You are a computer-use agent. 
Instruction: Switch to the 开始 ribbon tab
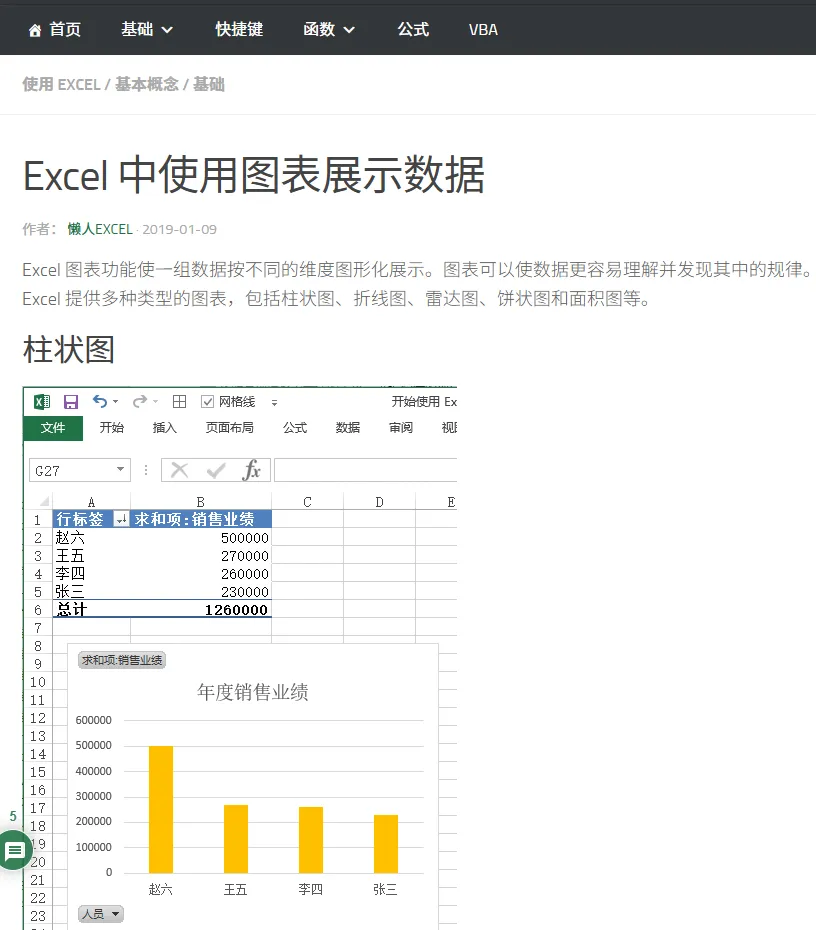(x=111, y=428)
